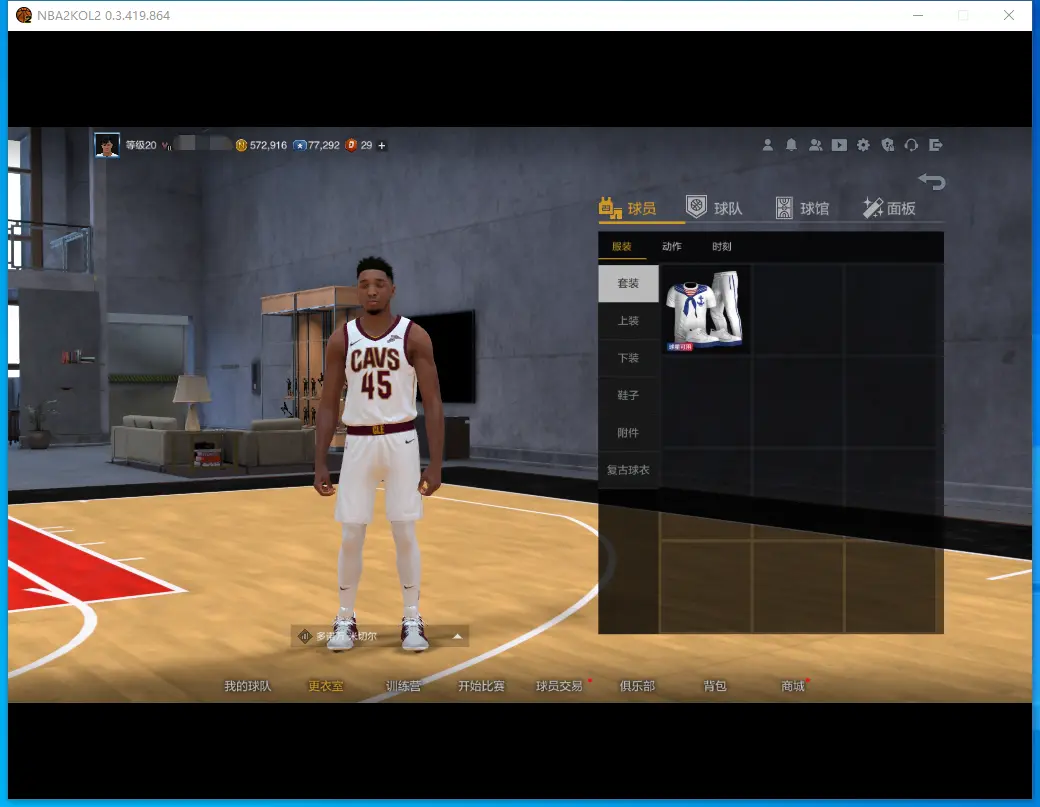The height and width of the screenshot is (807, 1040).
Task: Open 背包 (Backpack)
Action: 715,686
